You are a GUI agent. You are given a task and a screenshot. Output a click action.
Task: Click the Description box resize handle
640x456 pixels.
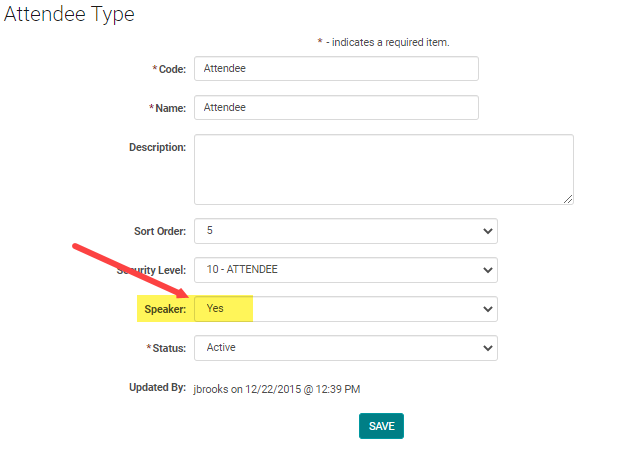click(x=567, y=198)
